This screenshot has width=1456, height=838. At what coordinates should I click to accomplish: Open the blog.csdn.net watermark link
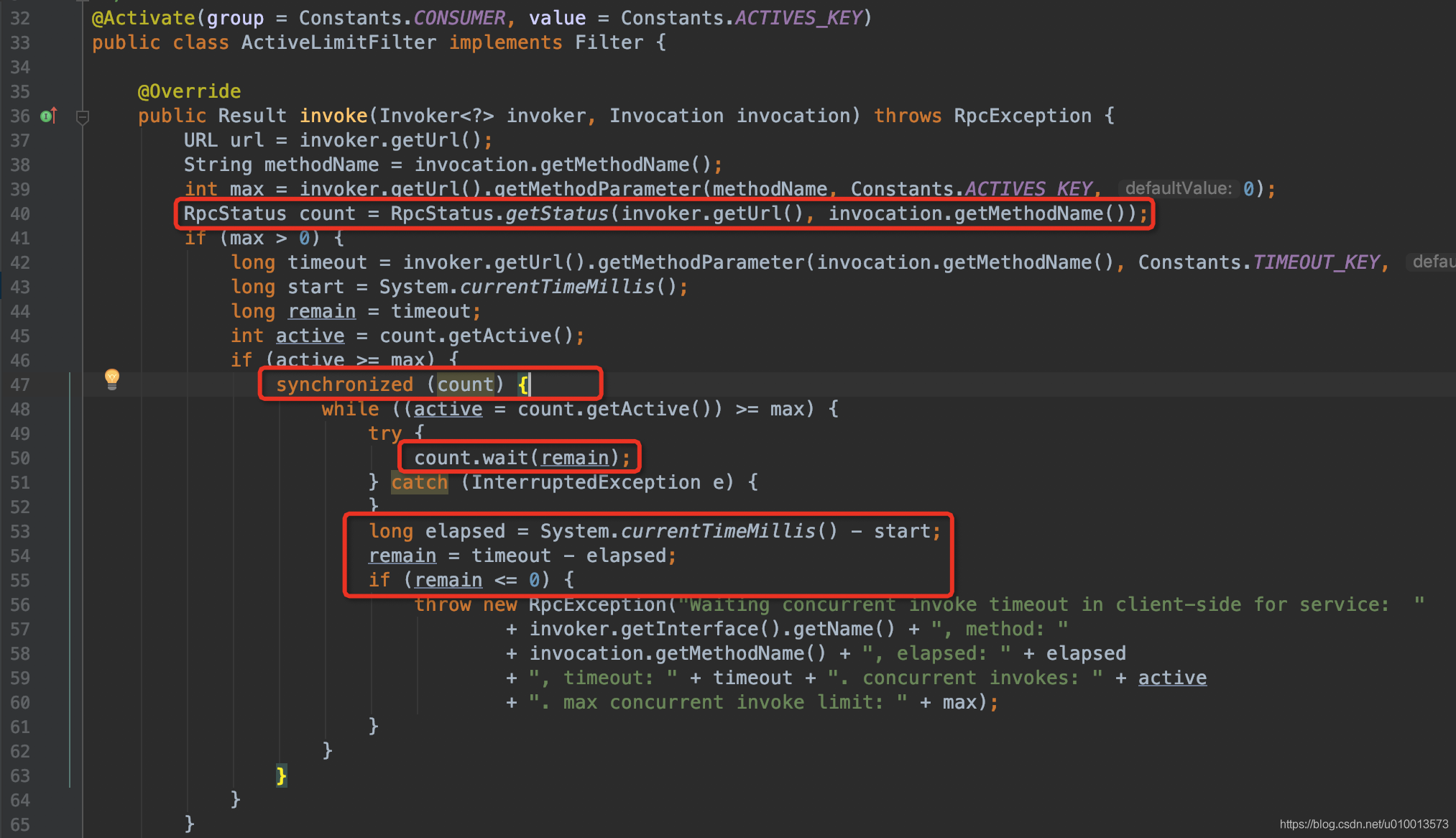1363,824
